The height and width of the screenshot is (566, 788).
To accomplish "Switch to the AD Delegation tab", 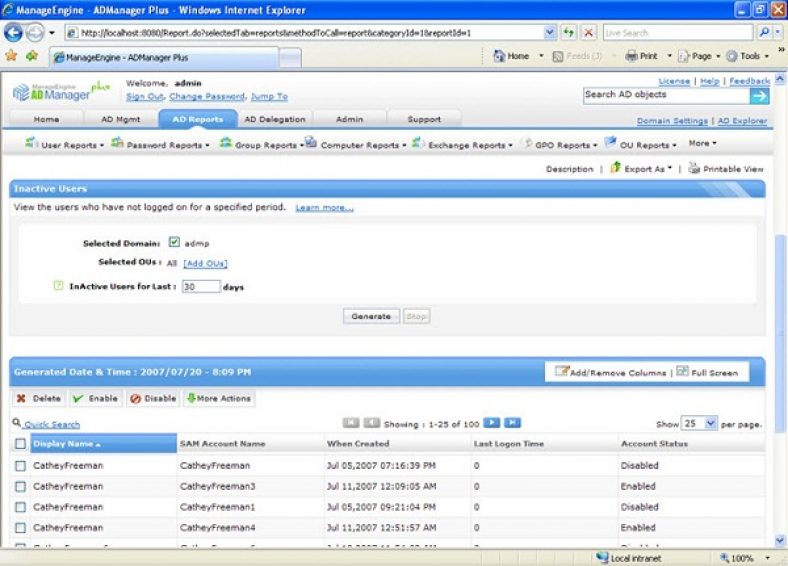I will click(275, 119).
